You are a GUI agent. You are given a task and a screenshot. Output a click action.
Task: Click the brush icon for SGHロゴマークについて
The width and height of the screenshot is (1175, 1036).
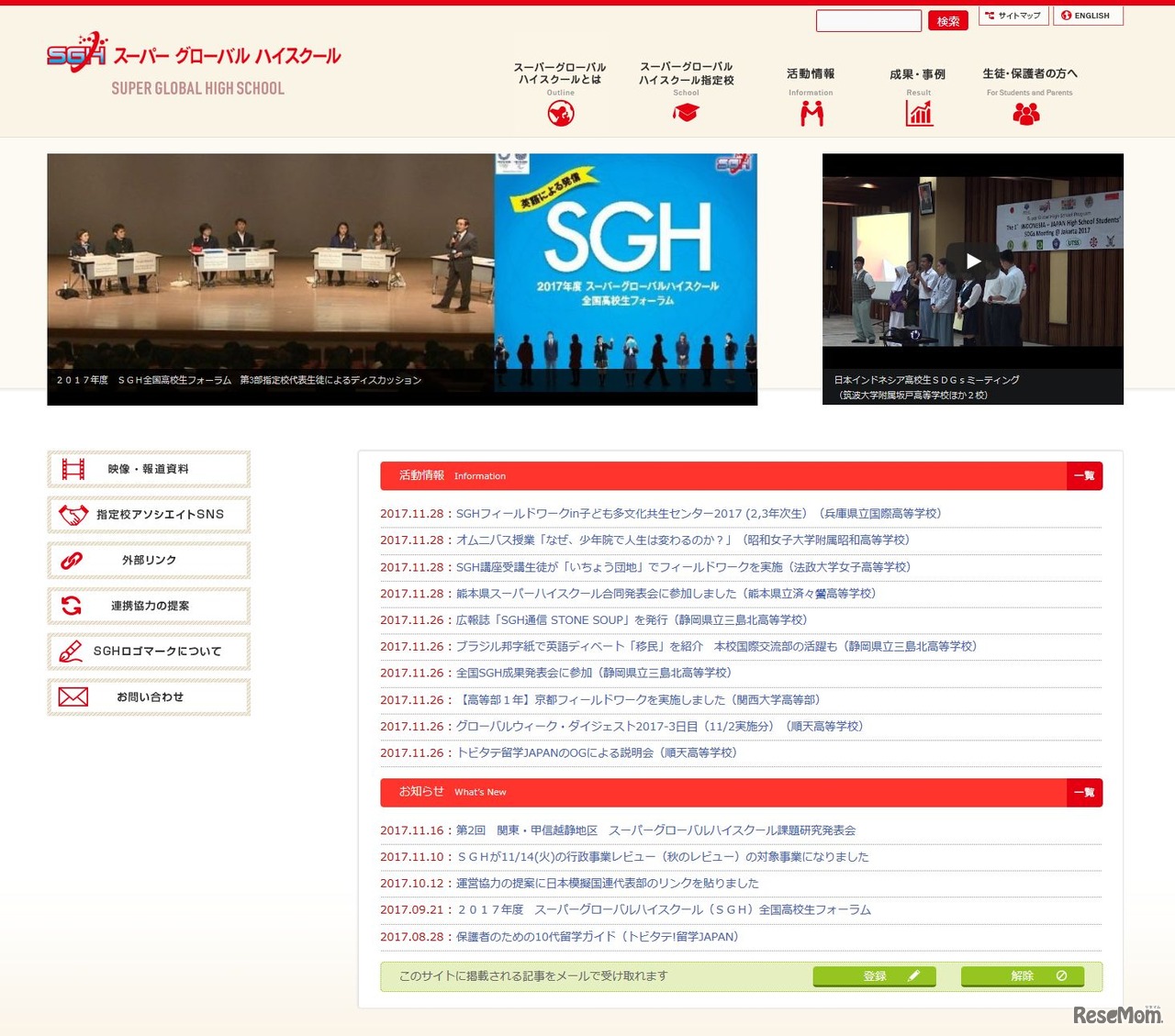pyautogui.click(x=71, y=651)
